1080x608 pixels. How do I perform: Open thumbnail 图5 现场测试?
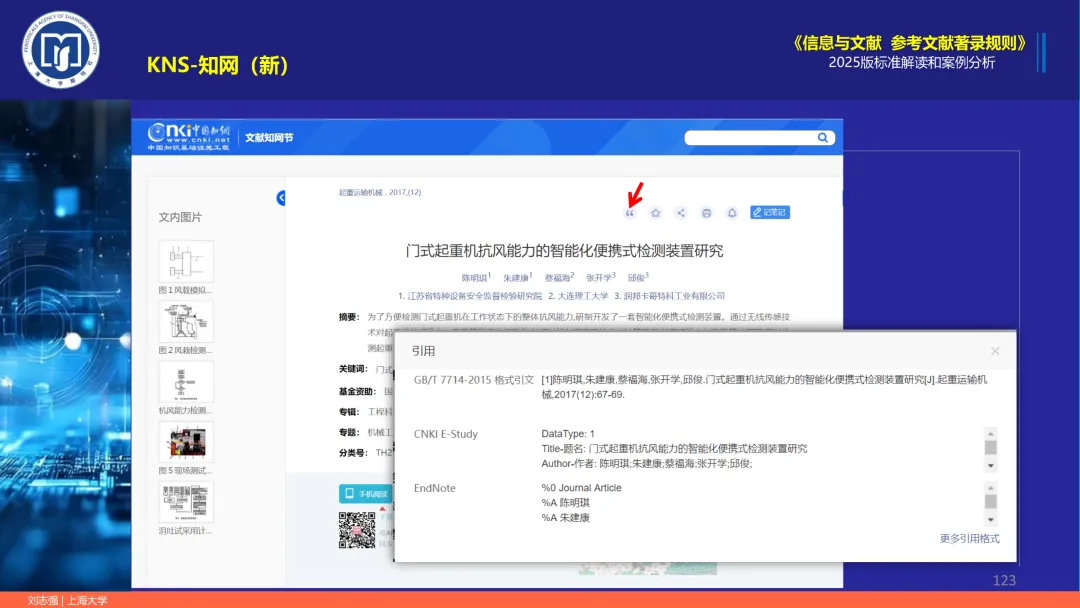tap(186, 442)
